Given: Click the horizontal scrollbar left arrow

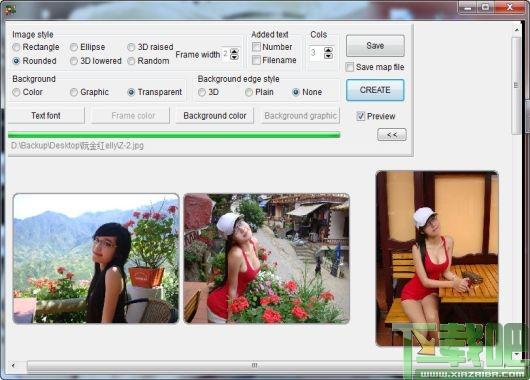Looking at the screenshot, I should click(x=13, y=365).
